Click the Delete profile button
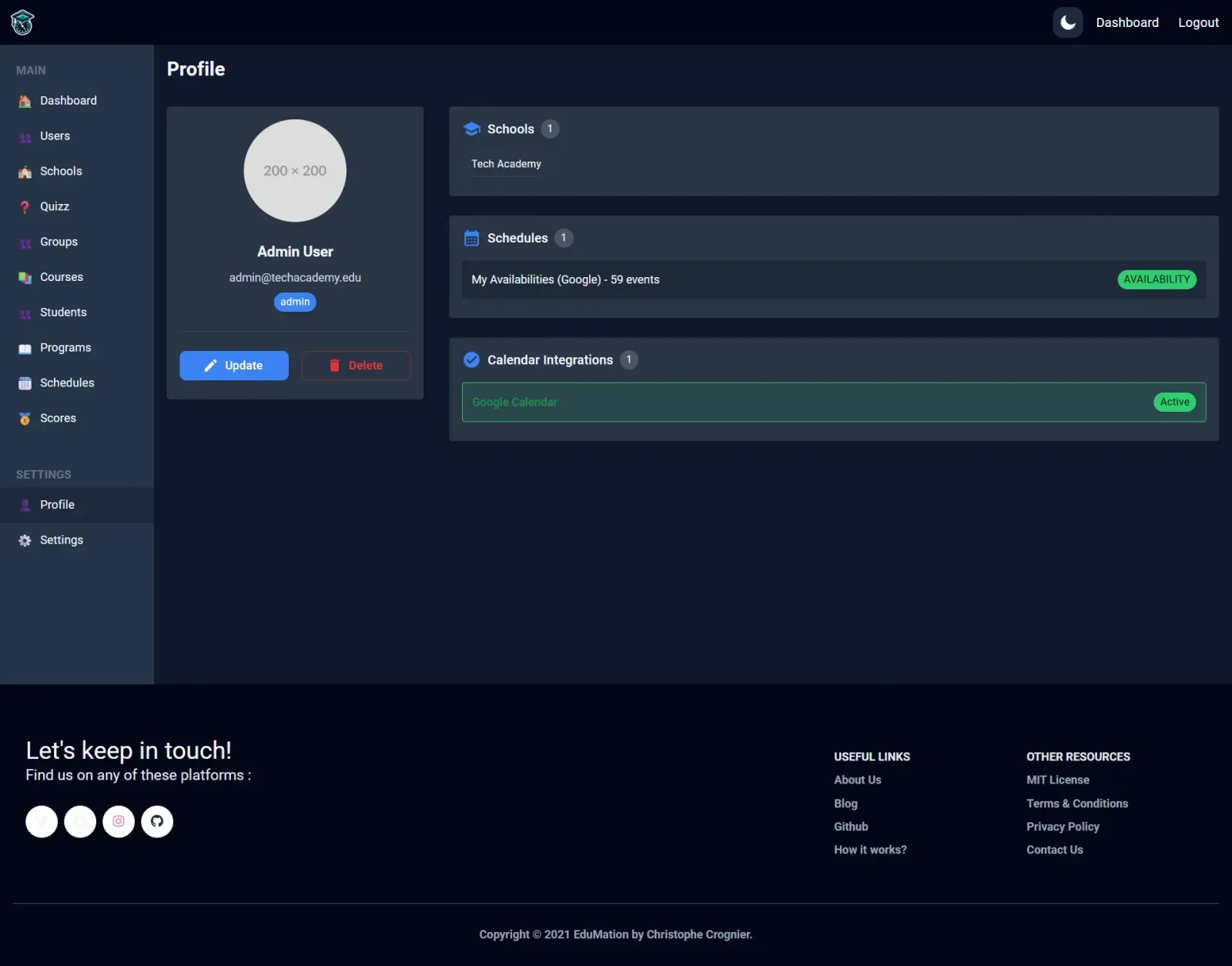This screenshot has width=1232, height=966. pyautogui.click(x=356, y=366)
